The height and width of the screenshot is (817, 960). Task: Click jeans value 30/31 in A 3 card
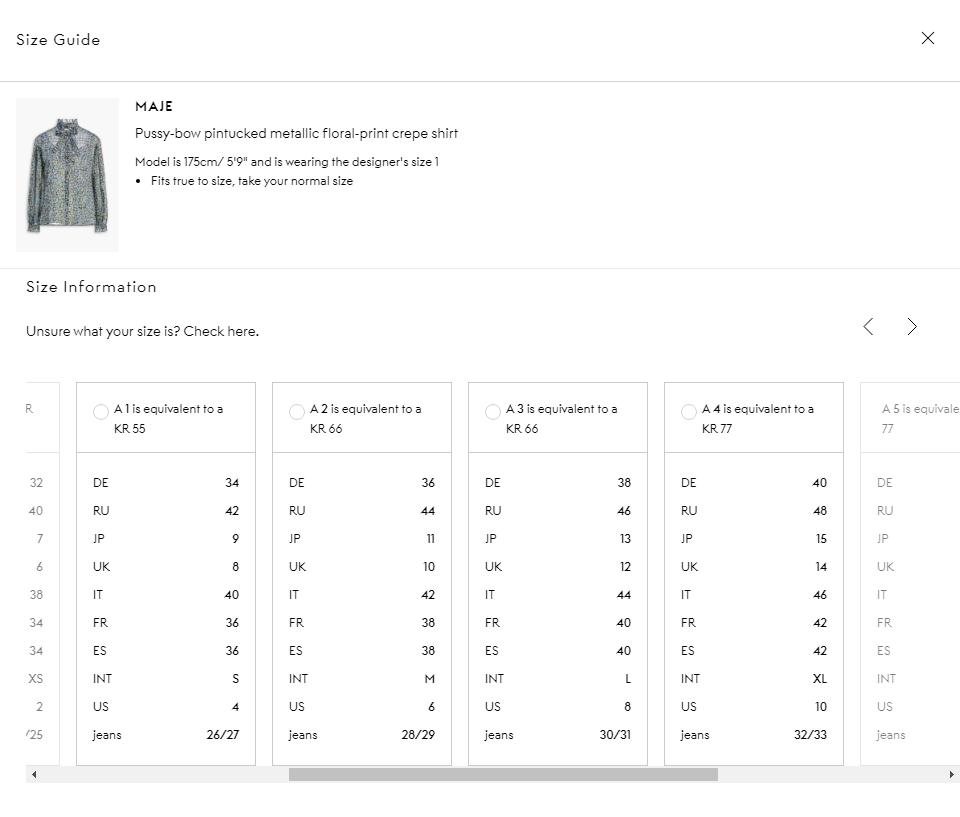(x=615, y=735)
